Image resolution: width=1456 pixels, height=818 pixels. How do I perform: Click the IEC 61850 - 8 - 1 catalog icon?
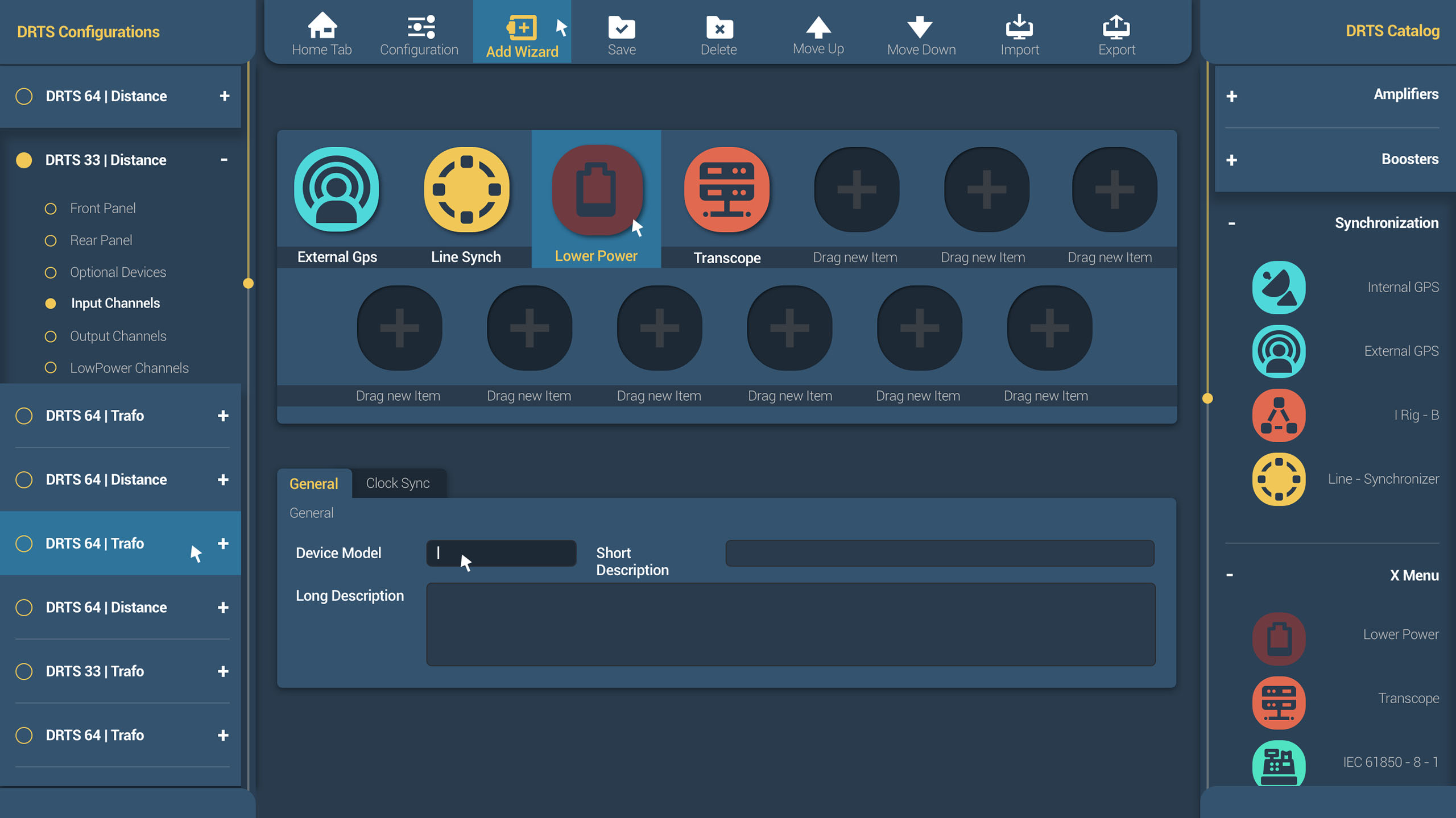click(1279, 763)
